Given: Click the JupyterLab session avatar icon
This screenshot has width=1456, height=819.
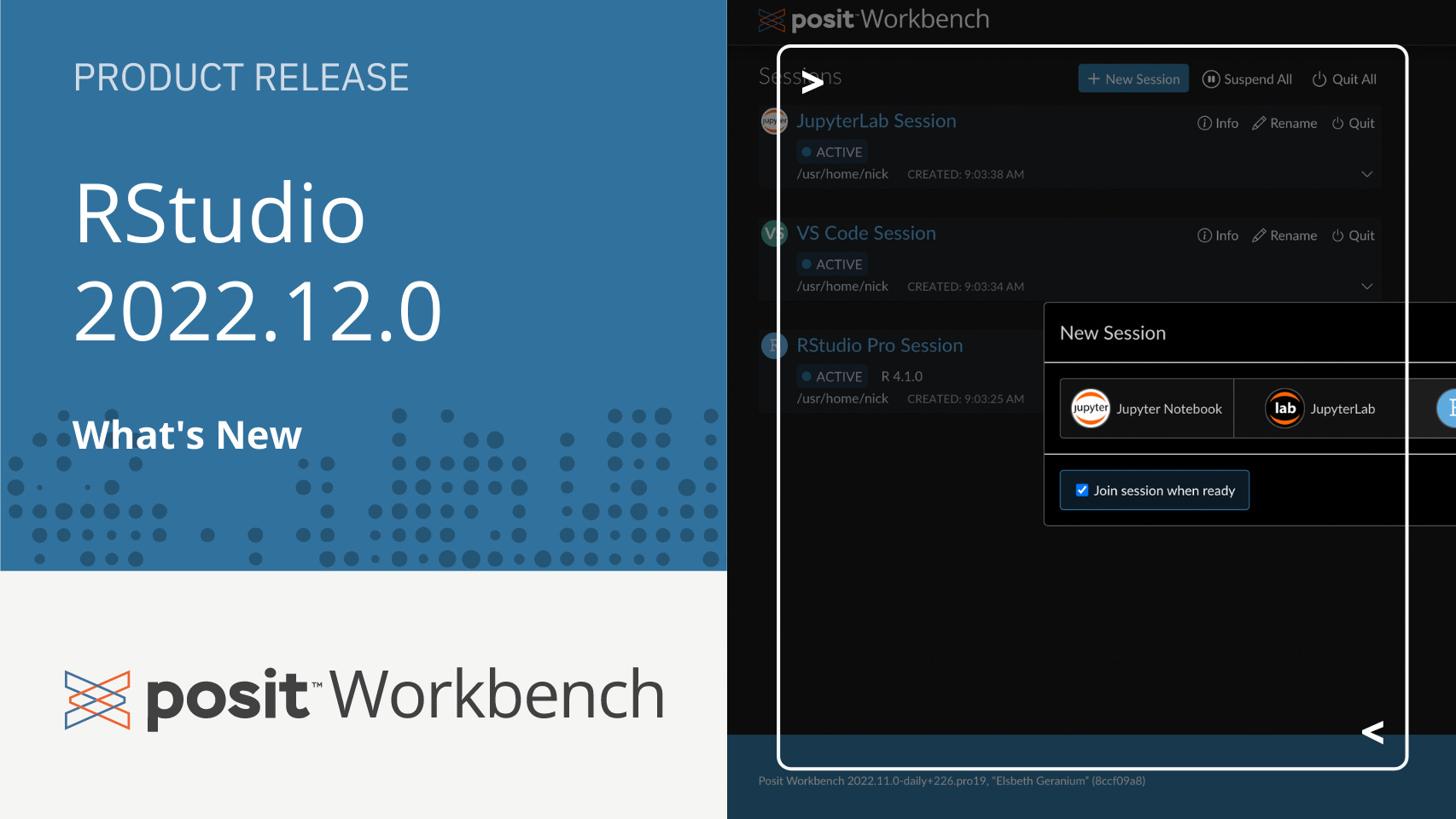Looking at the screenshot, I should [773, 121].
